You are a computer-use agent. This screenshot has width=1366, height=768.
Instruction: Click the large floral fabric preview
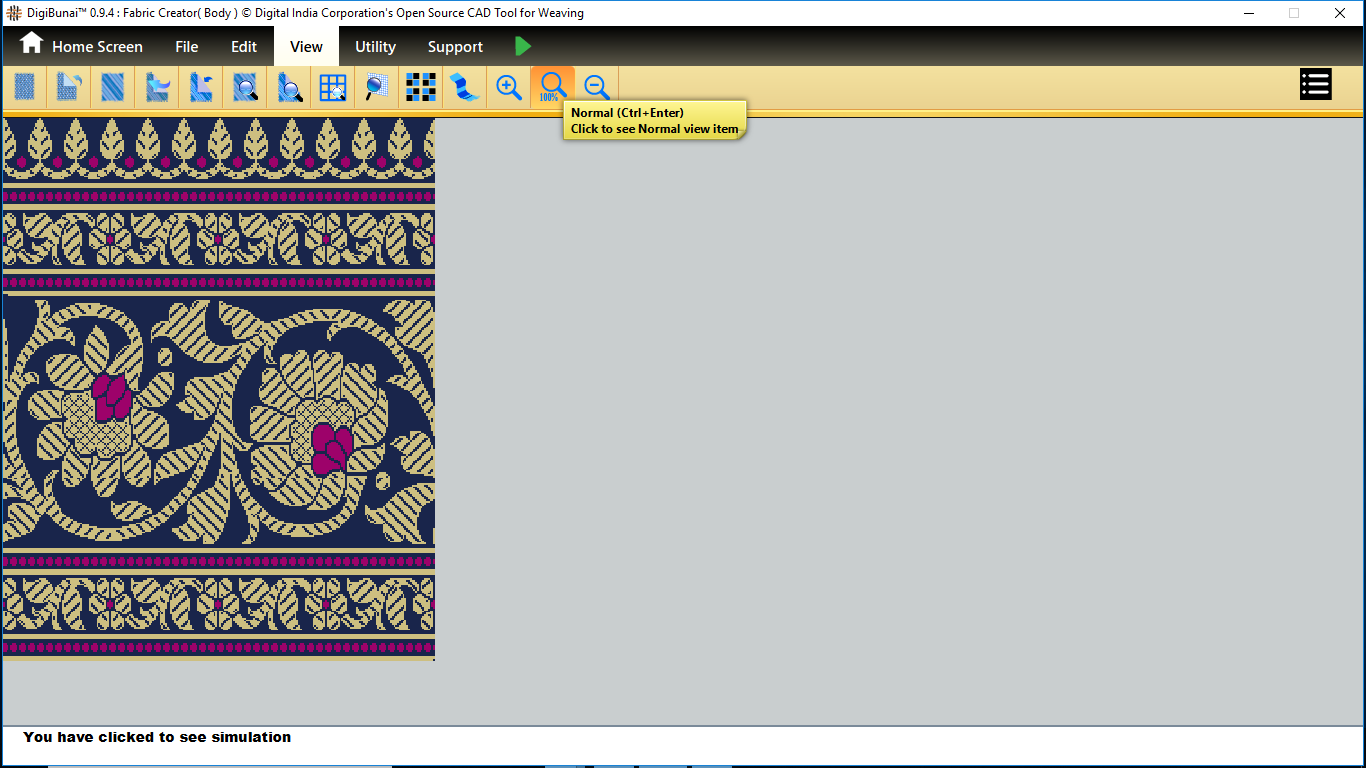point(219,420)
